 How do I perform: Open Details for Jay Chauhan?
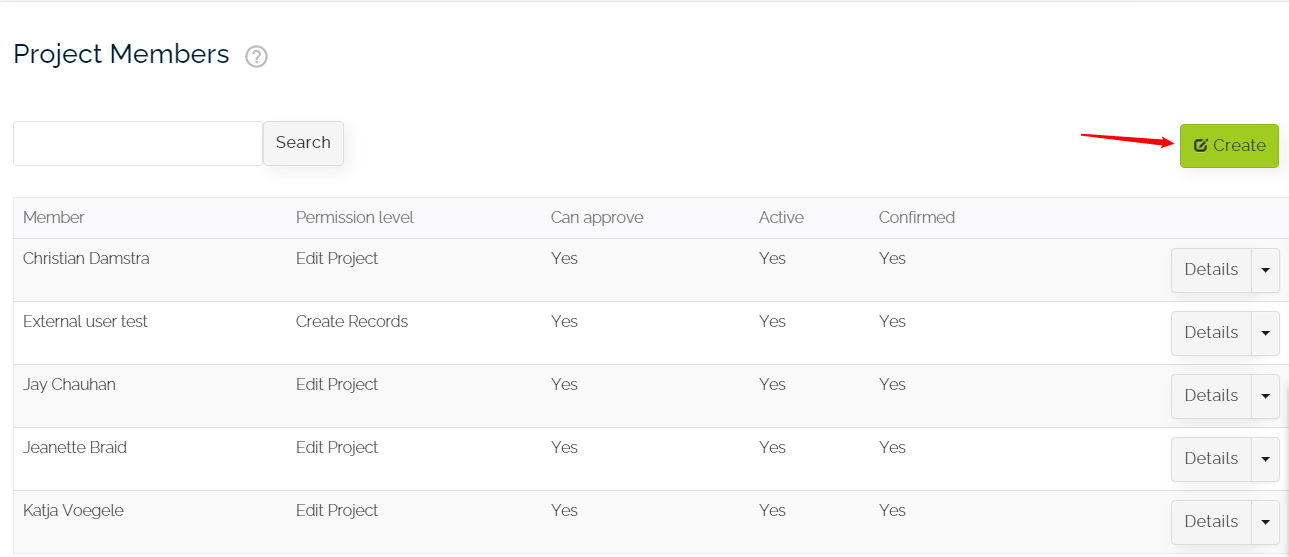point(1211,396)
